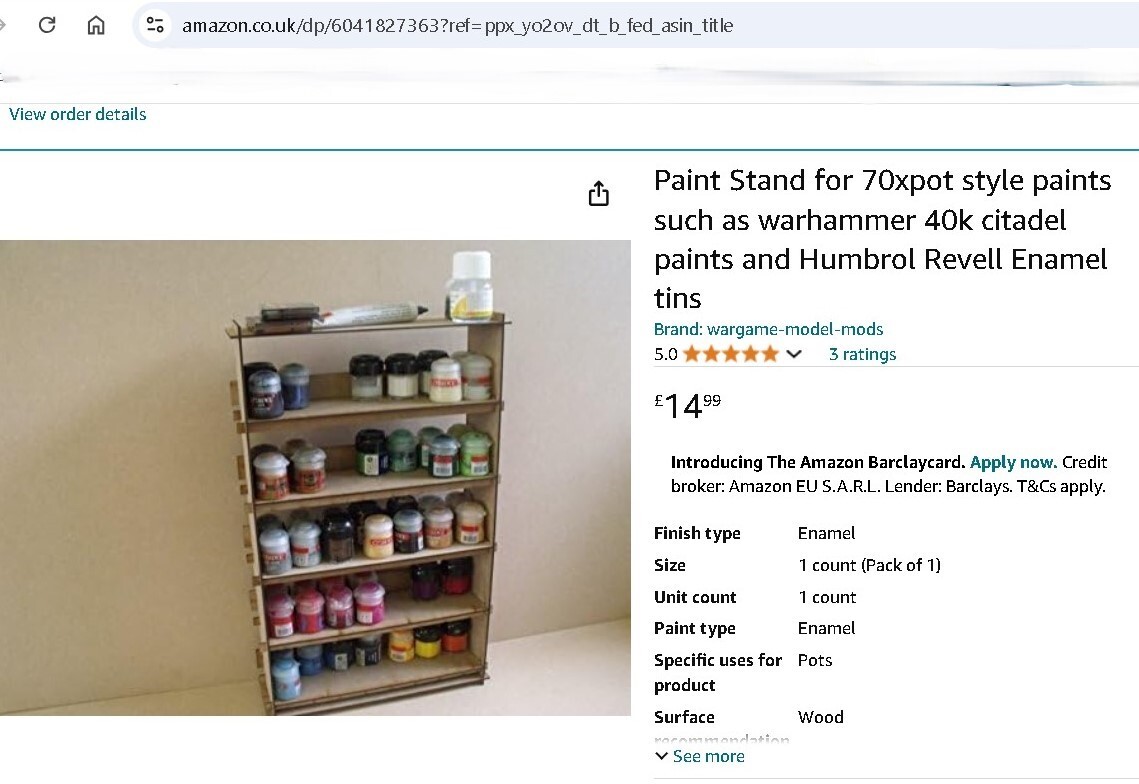Open site information icon in the address bar
The width and height of the screenshot is (1139, 784).
point(155,26)
